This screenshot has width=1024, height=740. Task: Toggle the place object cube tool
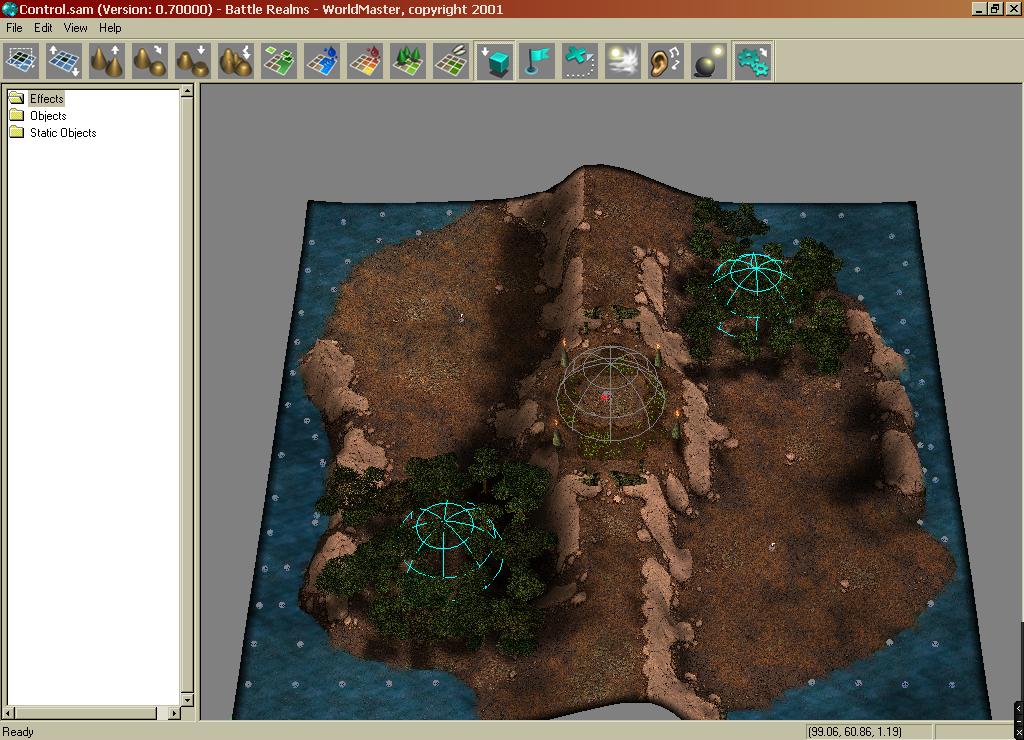tap(495, 61)
